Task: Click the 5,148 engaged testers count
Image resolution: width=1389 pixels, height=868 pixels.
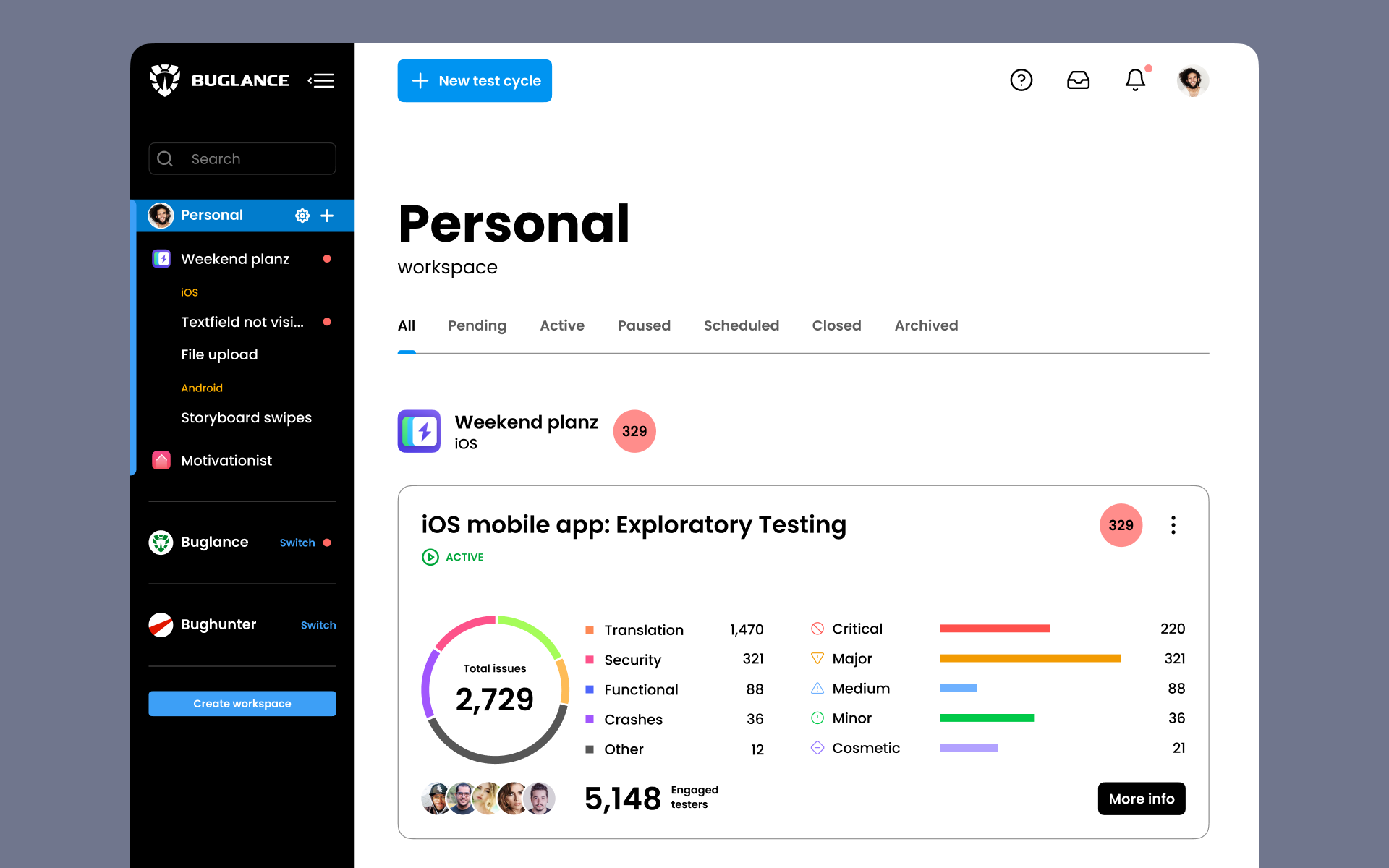Action: (622, 799)
